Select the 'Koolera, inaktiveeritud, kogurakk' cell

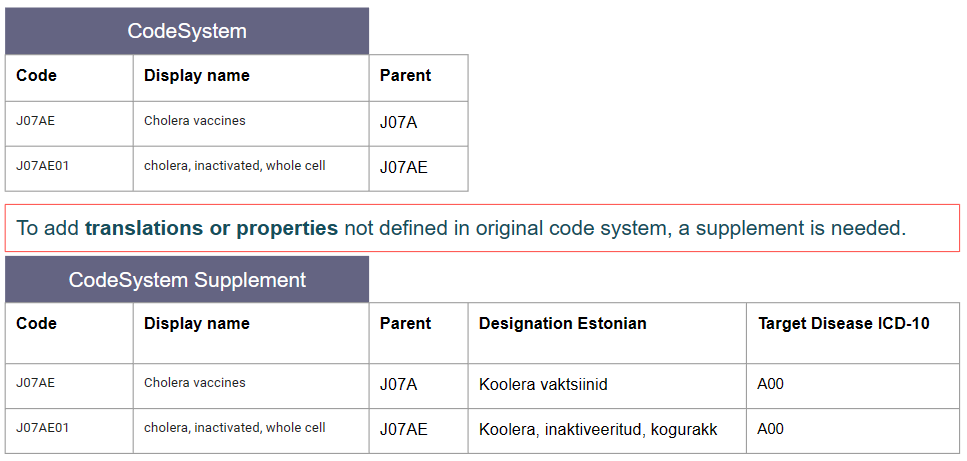click(x=597, y=430)
